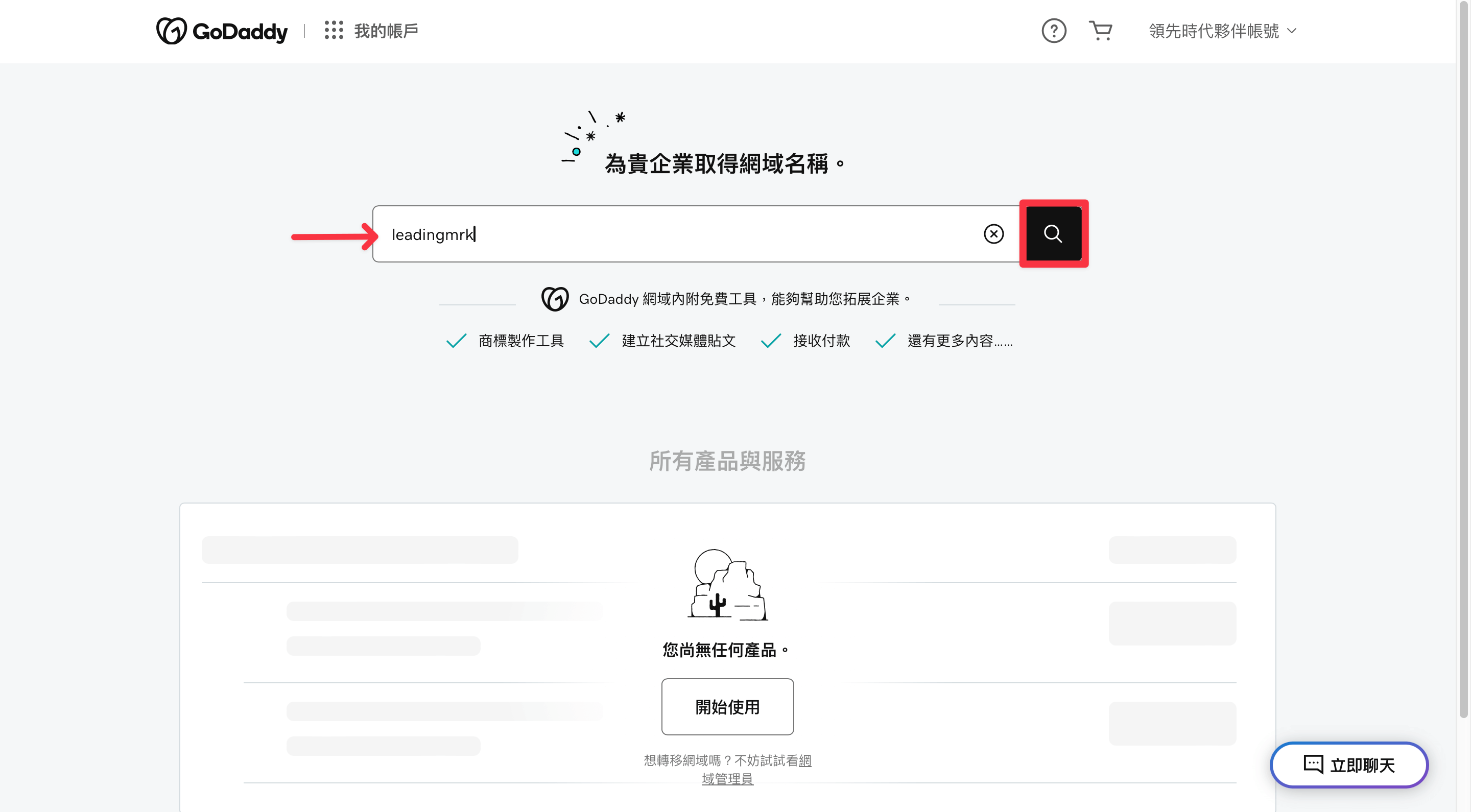View the shopping cart
The height and width of the screenshot is (812, 1471).
1100,31
